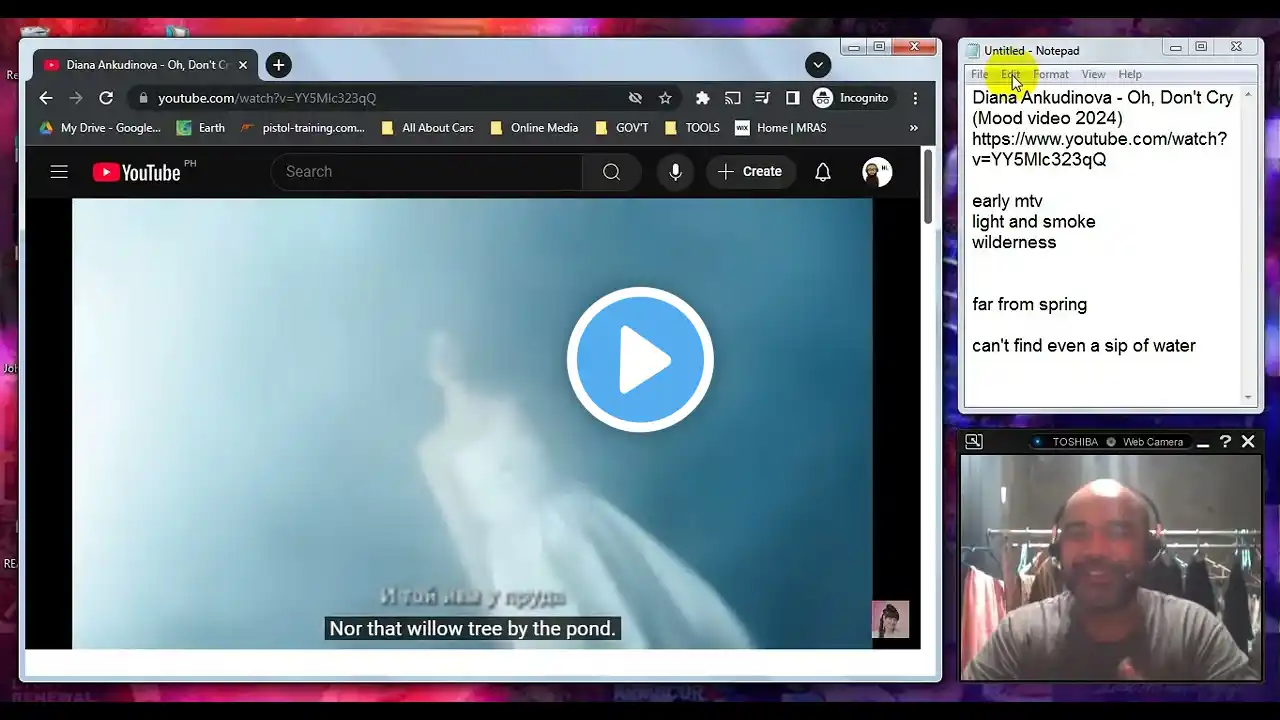Open the YouTube guide hamburger menu
Image resolution: width=1280 pixels, height=720 pixels.
point(59,172)
